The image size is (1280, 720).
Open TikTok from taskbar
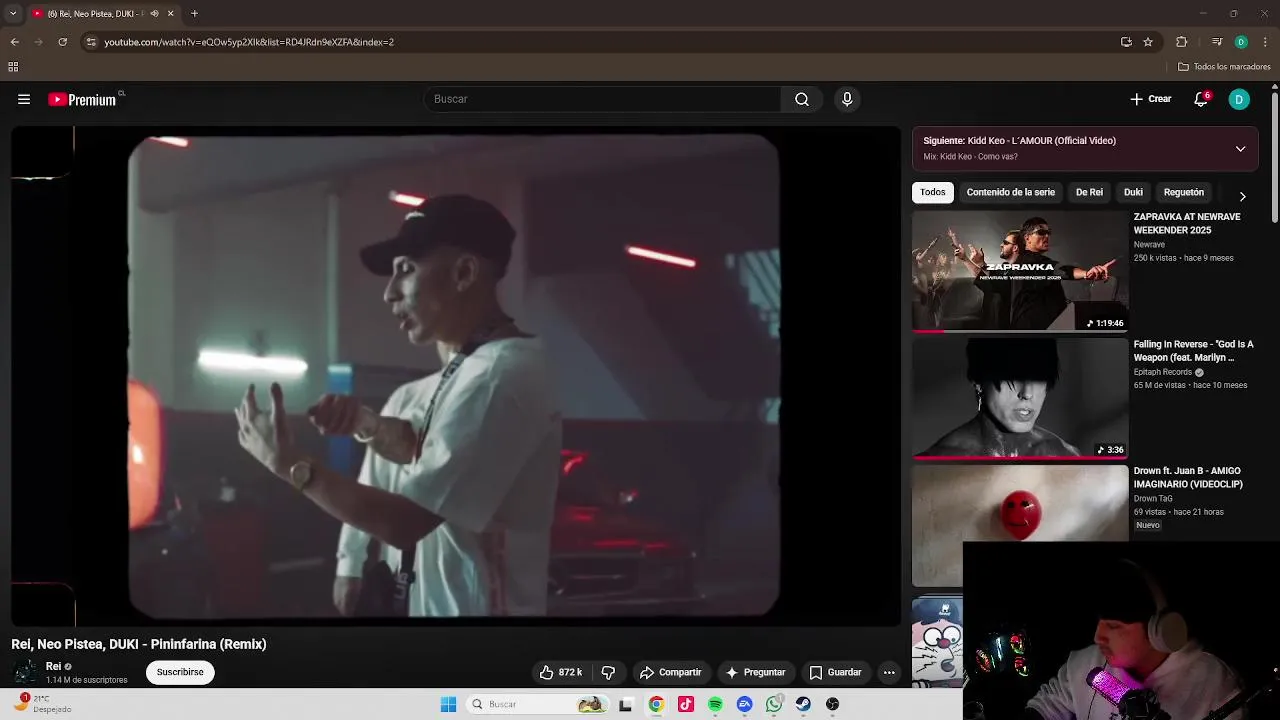click(x=685, y=704)
